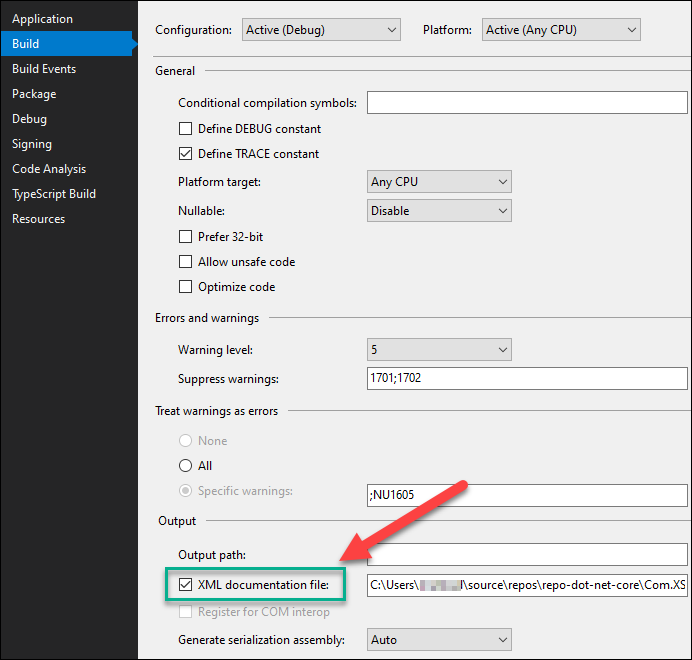Open the Code Analysis tab

[49, 169]
